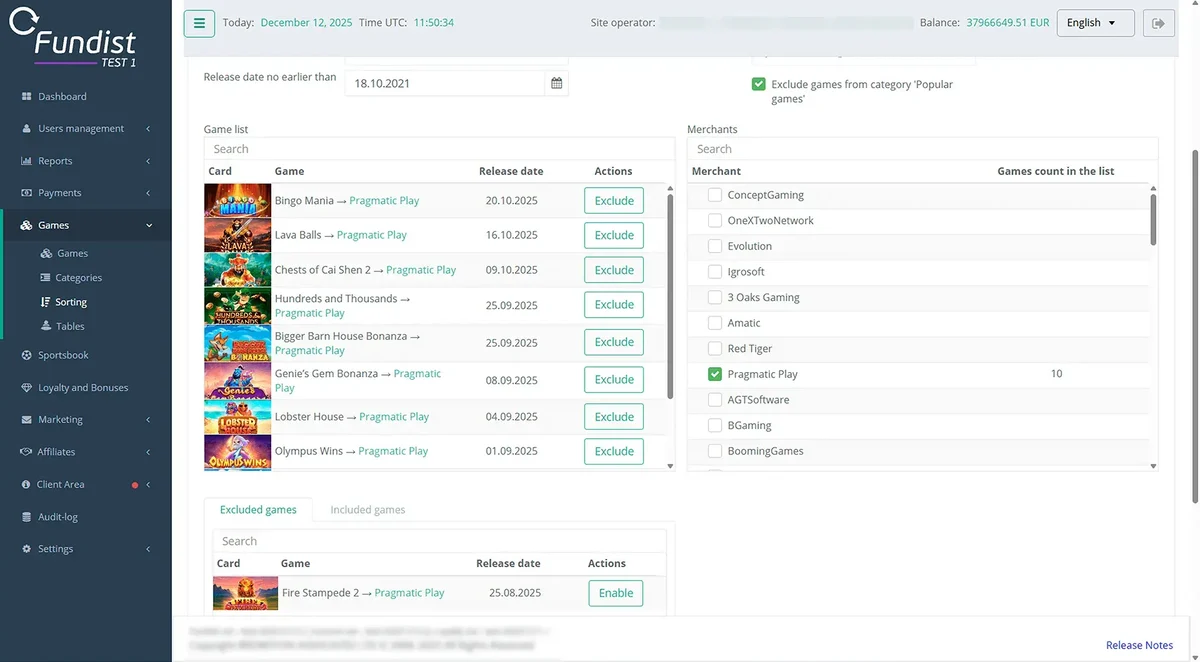
Task: Click the Excluded games search field
Action: coord(439,541)
